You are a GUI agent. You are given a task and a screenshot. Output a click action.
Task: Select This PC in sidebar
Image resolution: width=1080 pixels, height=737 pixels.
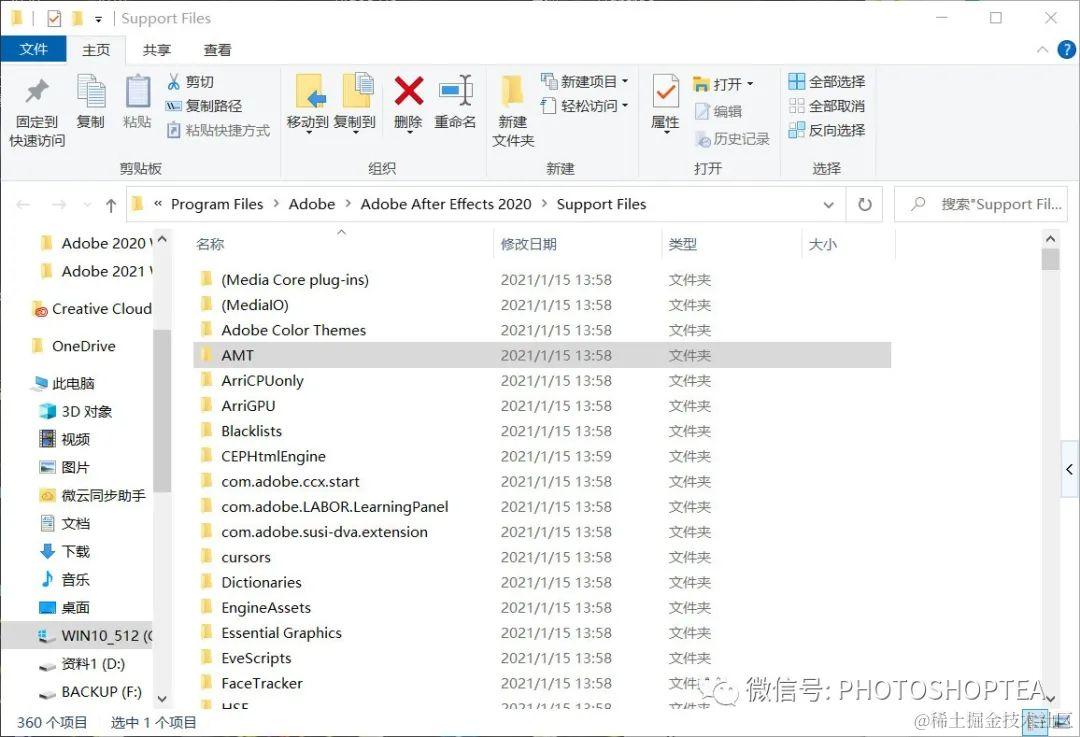click(64, 384)
